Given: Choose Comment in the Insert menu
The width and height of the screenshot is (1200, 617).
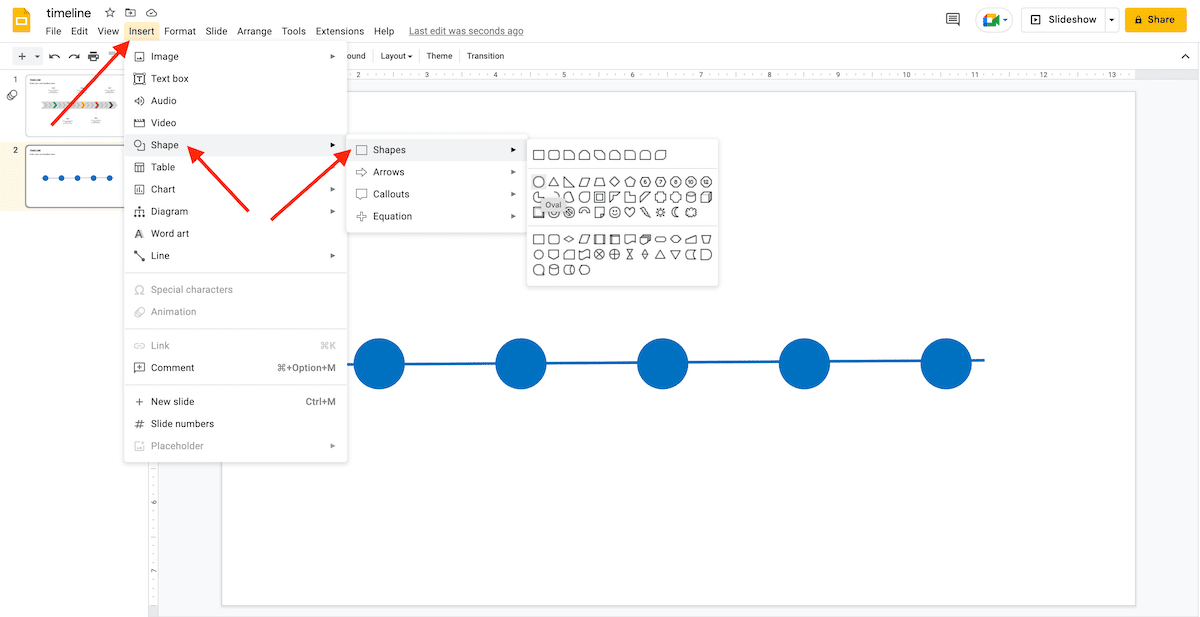Looking at the screenshot, I should (236, 368).
